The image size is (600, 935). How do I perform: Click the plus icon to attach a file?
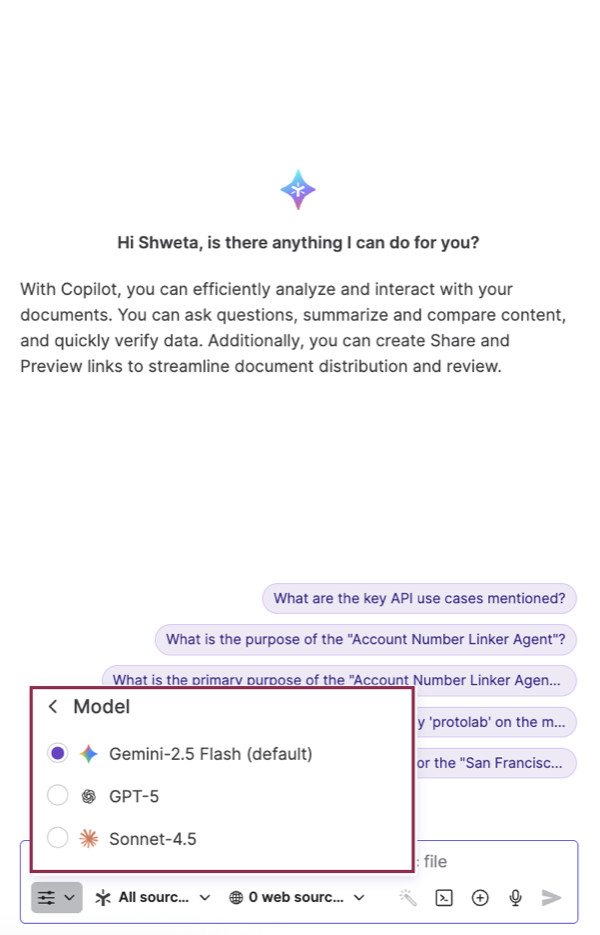(x=480, y=897)
